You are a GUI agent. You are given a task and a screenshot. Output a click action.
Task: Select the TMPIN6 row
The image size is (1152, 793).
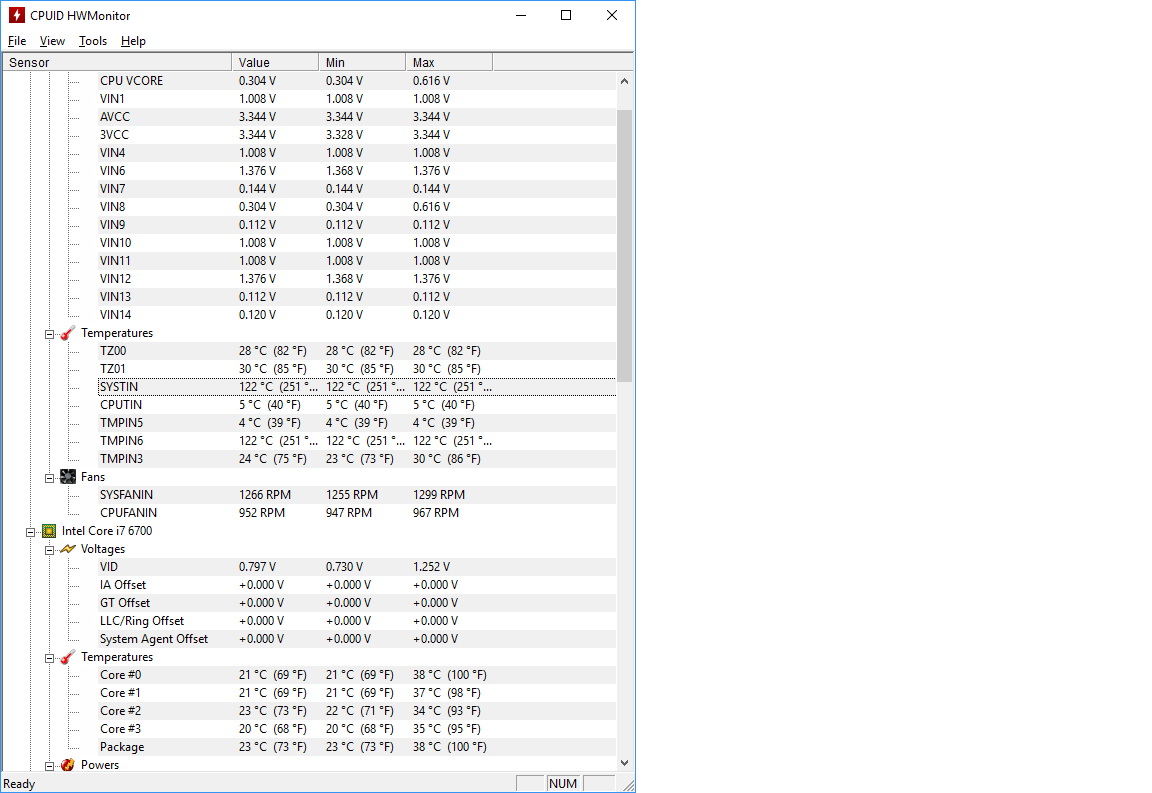pyautogui.click(x=357, y=441)
